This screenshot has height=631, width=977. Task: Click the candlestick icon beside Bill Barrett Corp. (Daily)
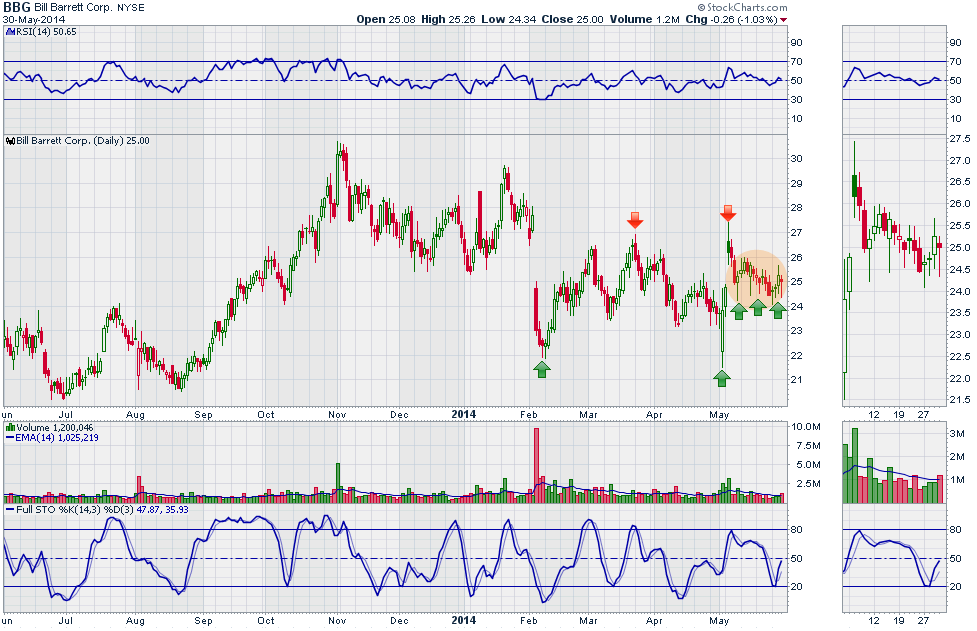[11, 141]
